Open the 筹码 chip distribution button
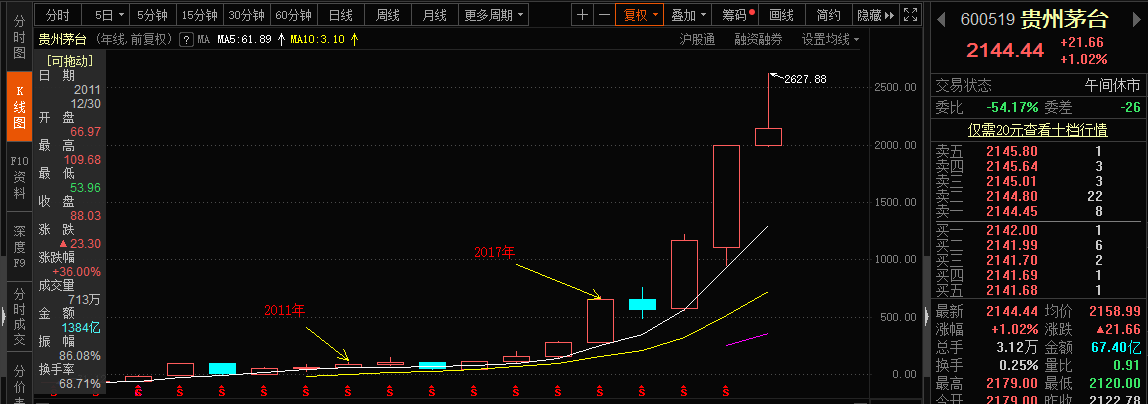Viewport: 1148px width, 404px height. point(734,15)
